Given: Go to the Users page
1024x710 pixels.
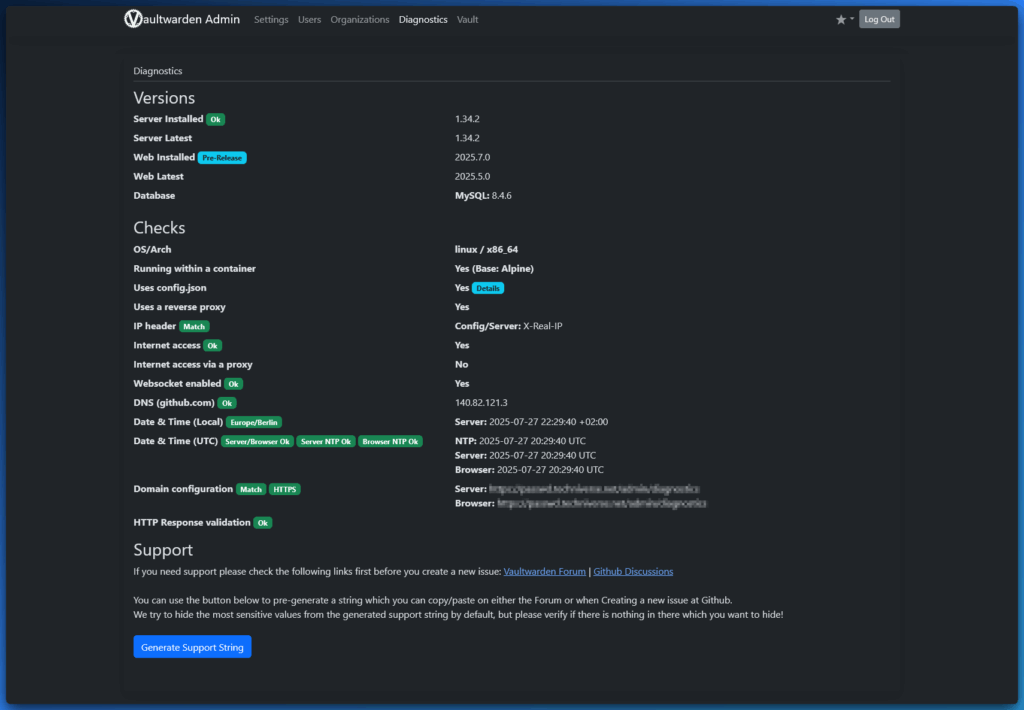Looking at the screenshot, I should [310, 20].
